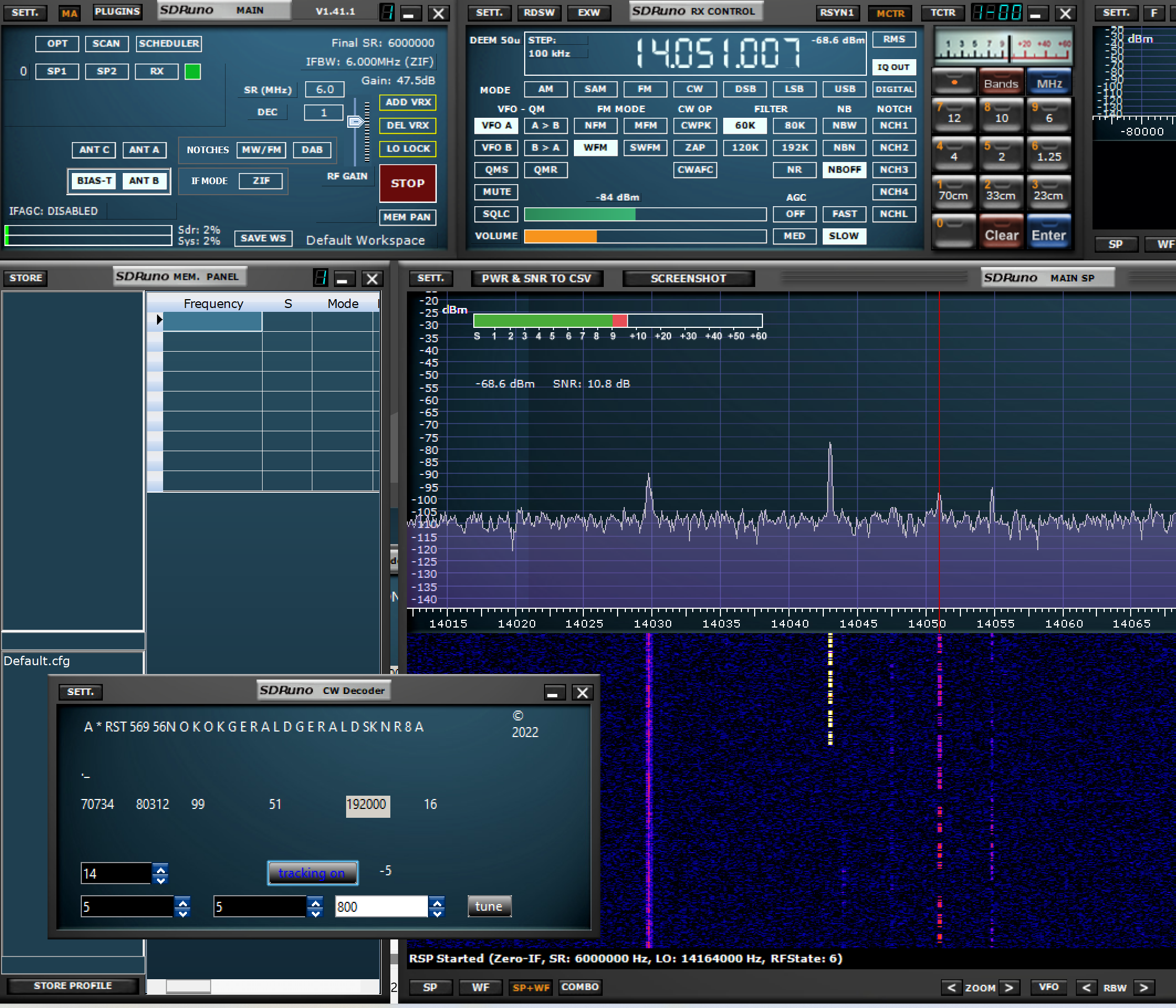Select the first Frequency cell in memory table
This screenshot has width=1176, height=1008.
[x=212, y=321]
